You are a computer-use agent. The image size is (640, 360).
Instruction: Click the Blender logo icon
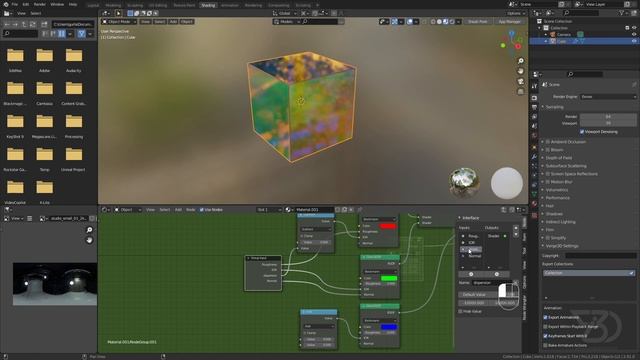tap(6, 4)
